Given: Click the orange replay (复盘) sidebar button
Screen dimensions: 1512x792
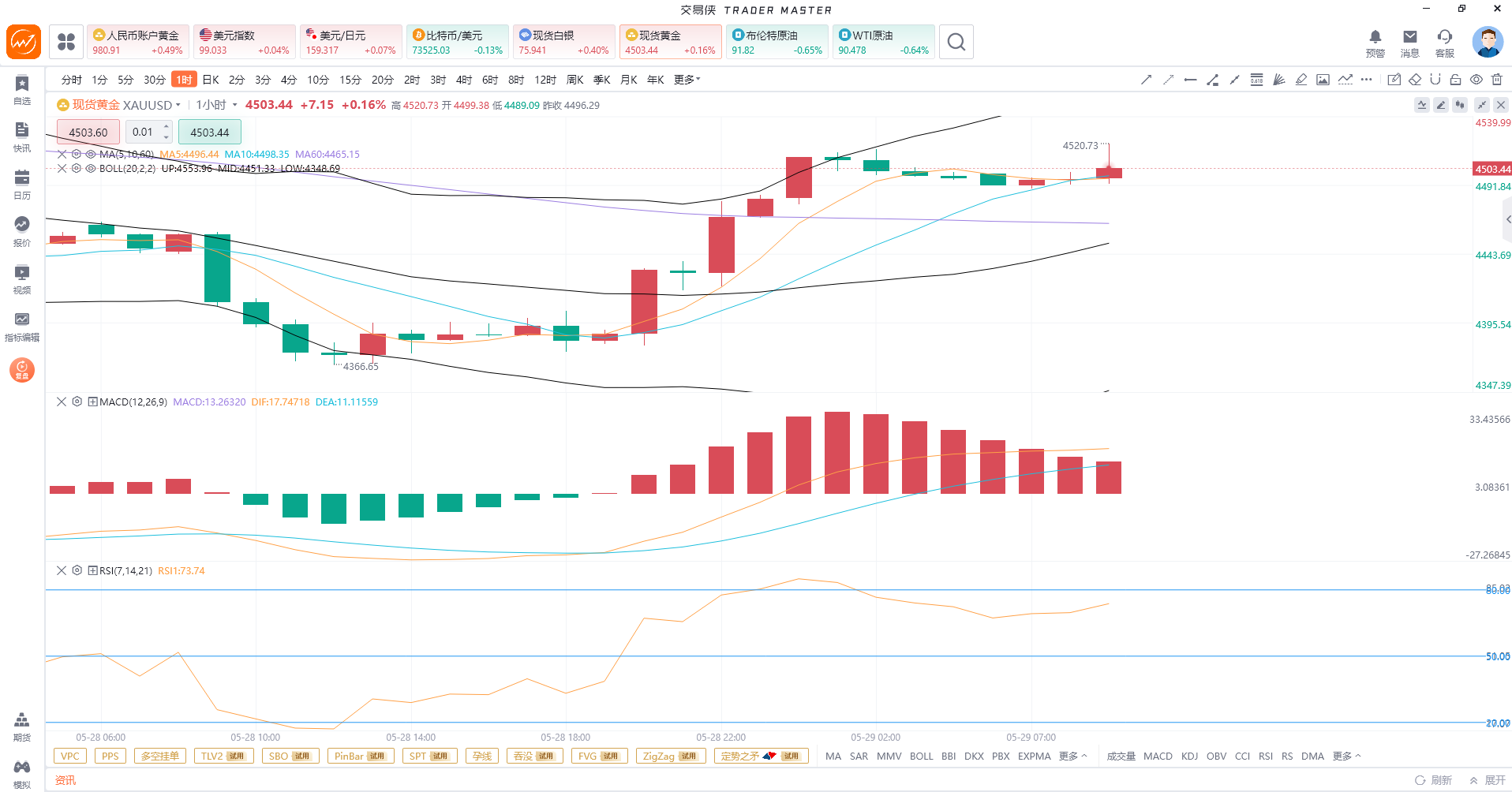Looking at the screenshot, I should tap(22, 370).
